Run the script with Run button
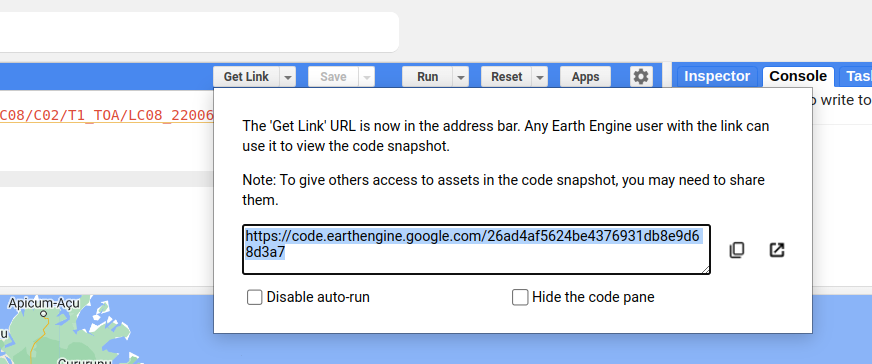This screenshot has width=872, height=364. click(427, 77)
